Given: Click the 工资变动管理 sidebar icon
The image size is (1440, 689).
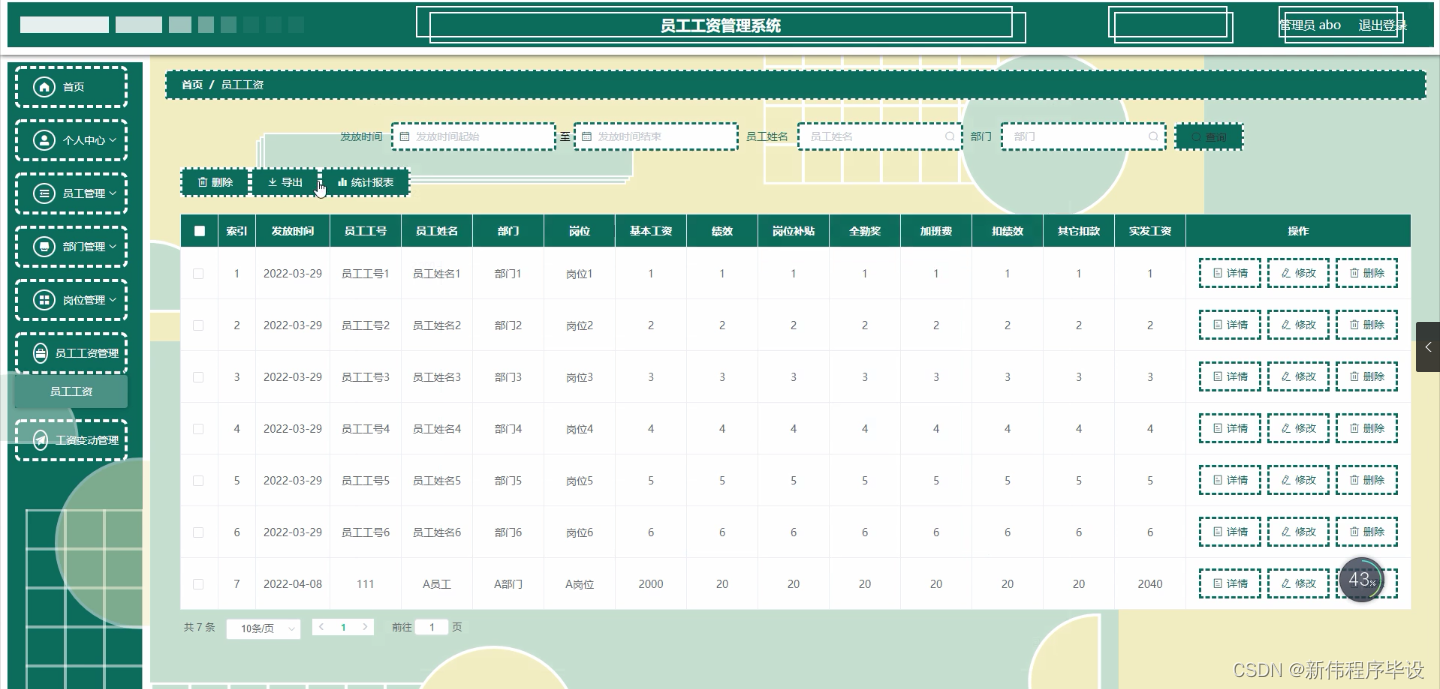Looking at the screenshot, I should pyautogui.click(x=40, y=440).
